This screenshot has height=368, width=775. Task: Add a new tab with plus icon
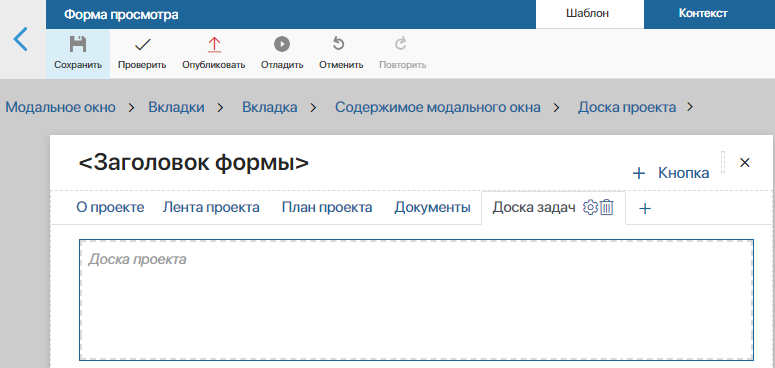[645, 208]
